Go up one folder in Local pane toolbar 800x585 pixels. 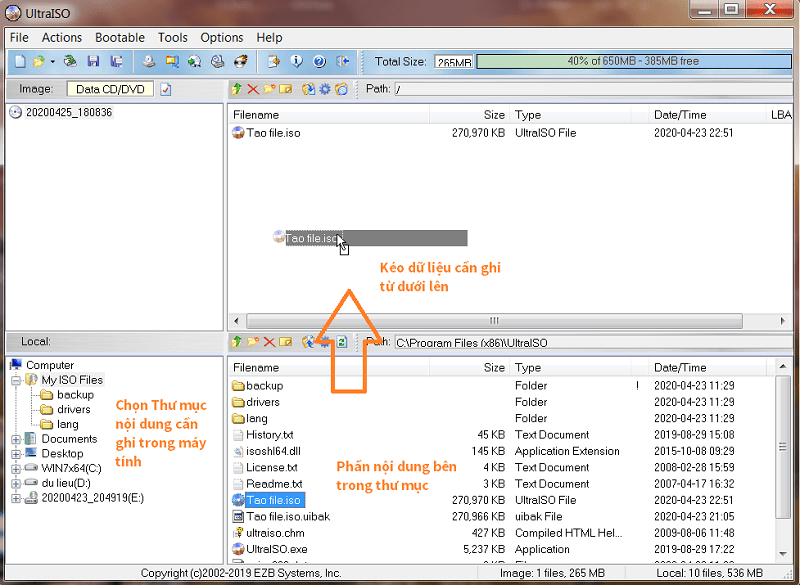click(236, 342)
